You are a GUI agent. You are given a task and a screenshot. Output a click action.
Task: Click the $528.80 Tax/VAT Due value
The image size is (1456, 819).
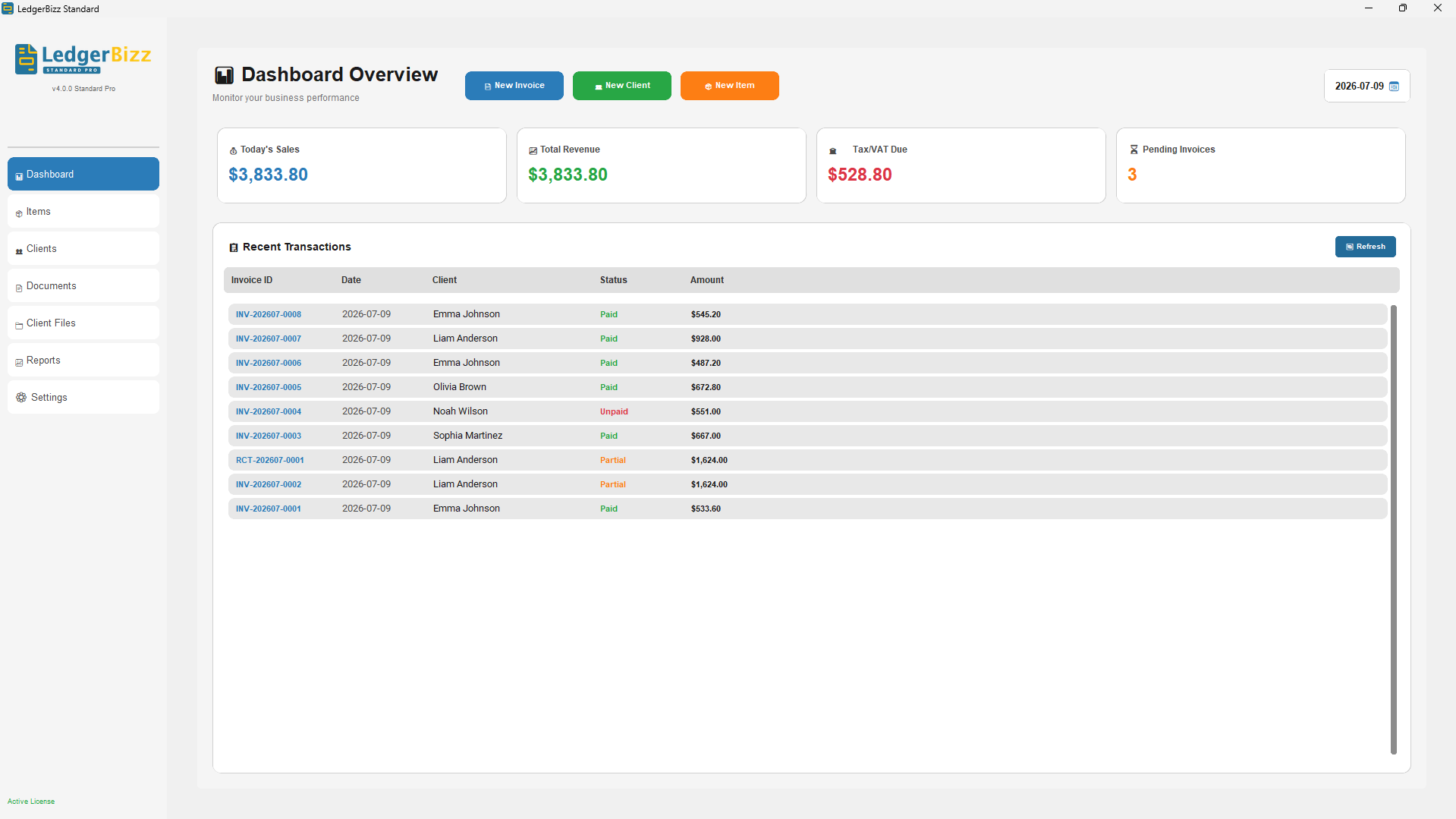pos(860,175)
